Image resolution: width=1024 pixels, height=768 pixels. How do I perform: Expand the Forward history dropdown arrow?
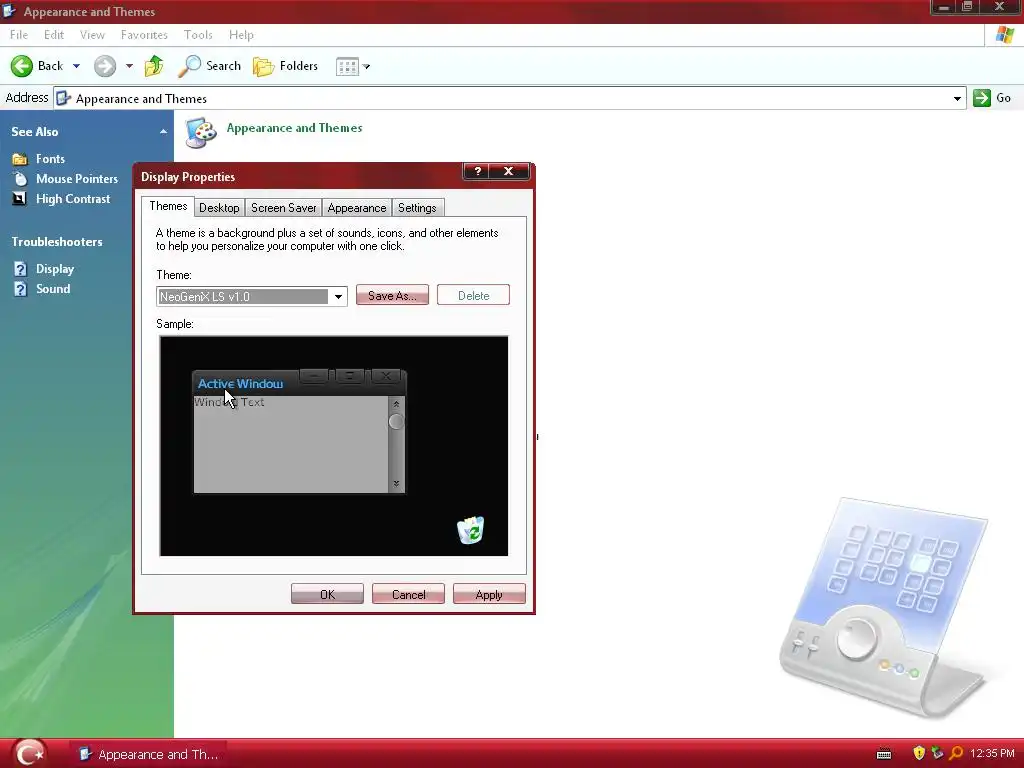(x=129, y=66)
